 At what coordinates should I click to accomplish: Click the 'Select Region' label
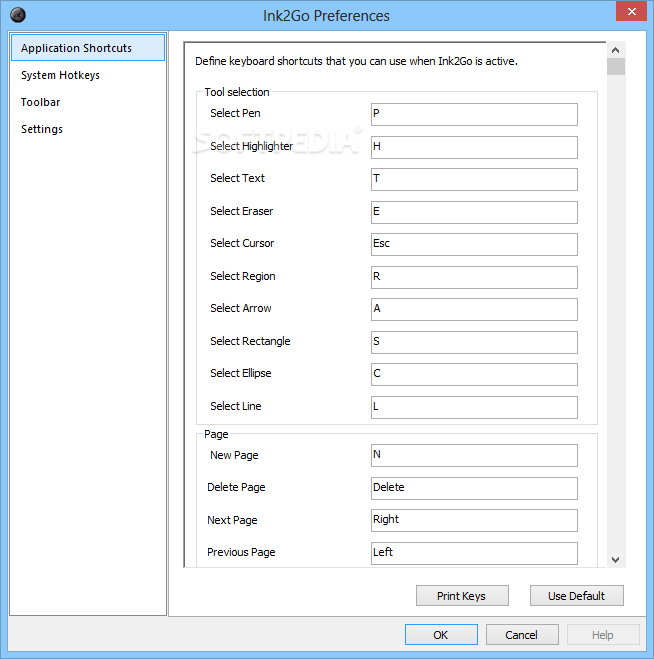tap(243, 276)
